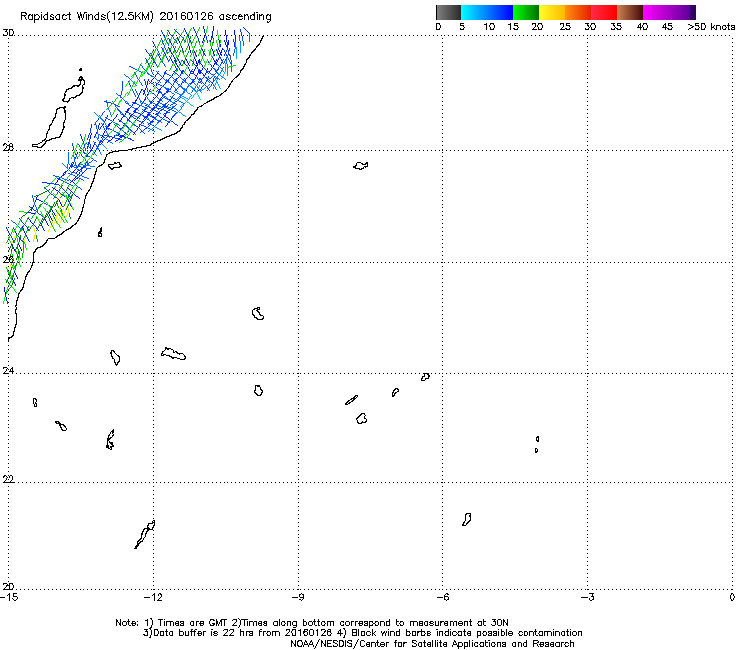Click the gray 0-5 knots color swatch

click(x=448, y=12)
